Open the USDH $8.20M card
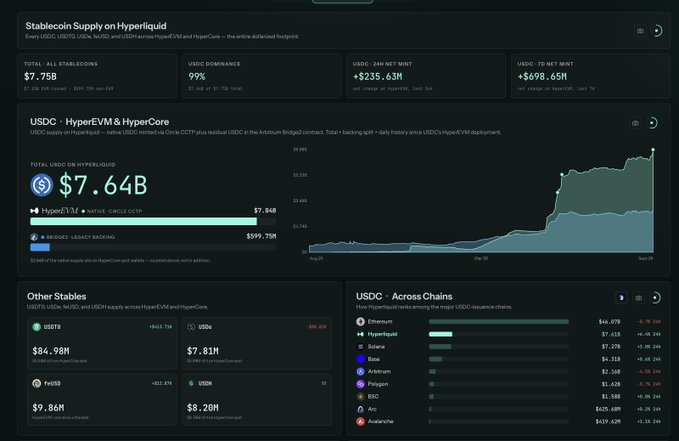The image size is (679, 441). pos(257,399)
